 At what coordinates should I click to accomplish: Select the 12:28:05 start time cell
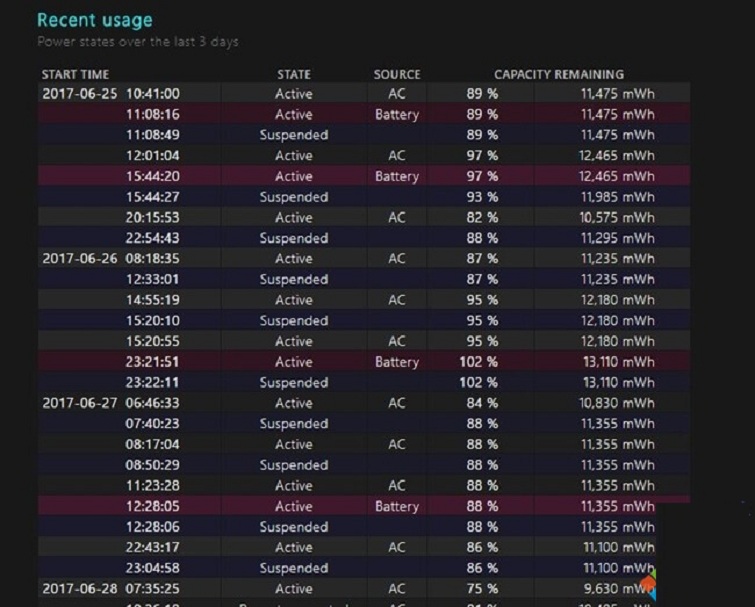(x=153, y=506)
